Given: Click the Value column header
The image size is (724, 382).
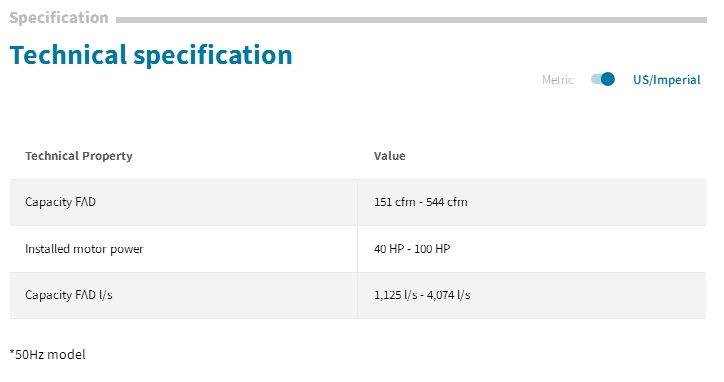Looking at the screenshot, I should pos(390,156).
